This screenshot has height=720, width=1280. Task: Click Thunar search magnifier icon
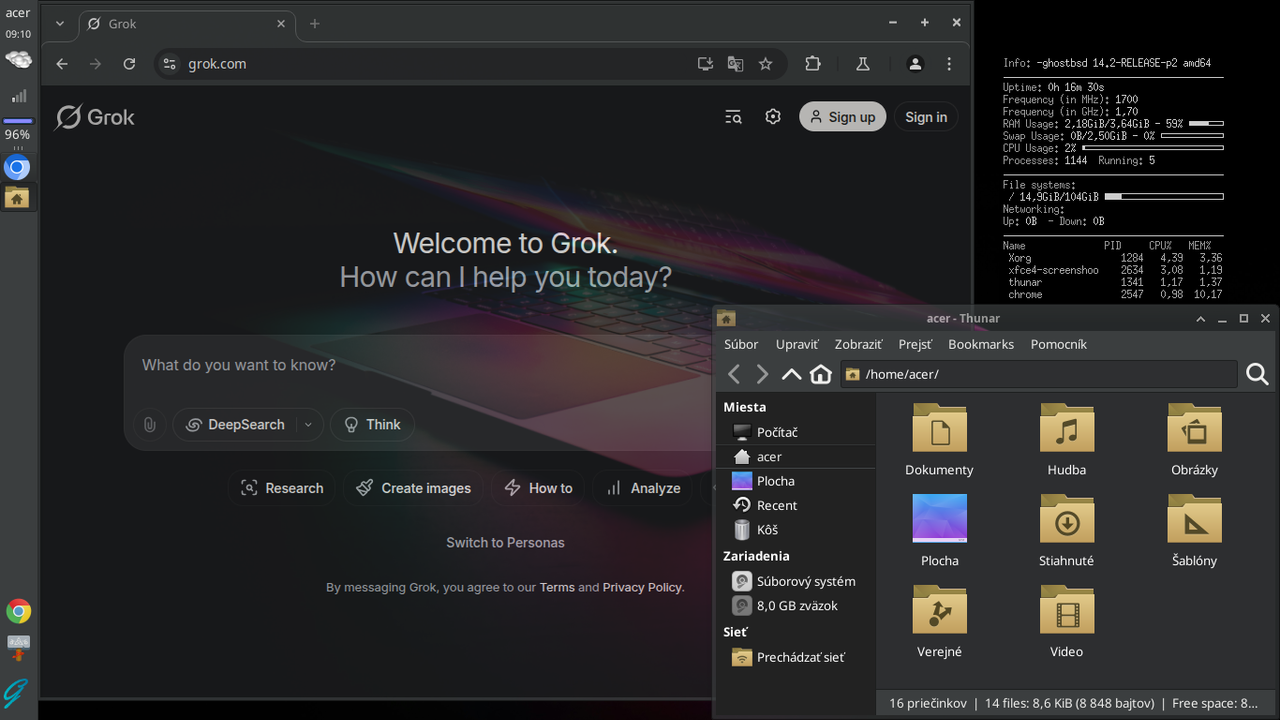1257,374
